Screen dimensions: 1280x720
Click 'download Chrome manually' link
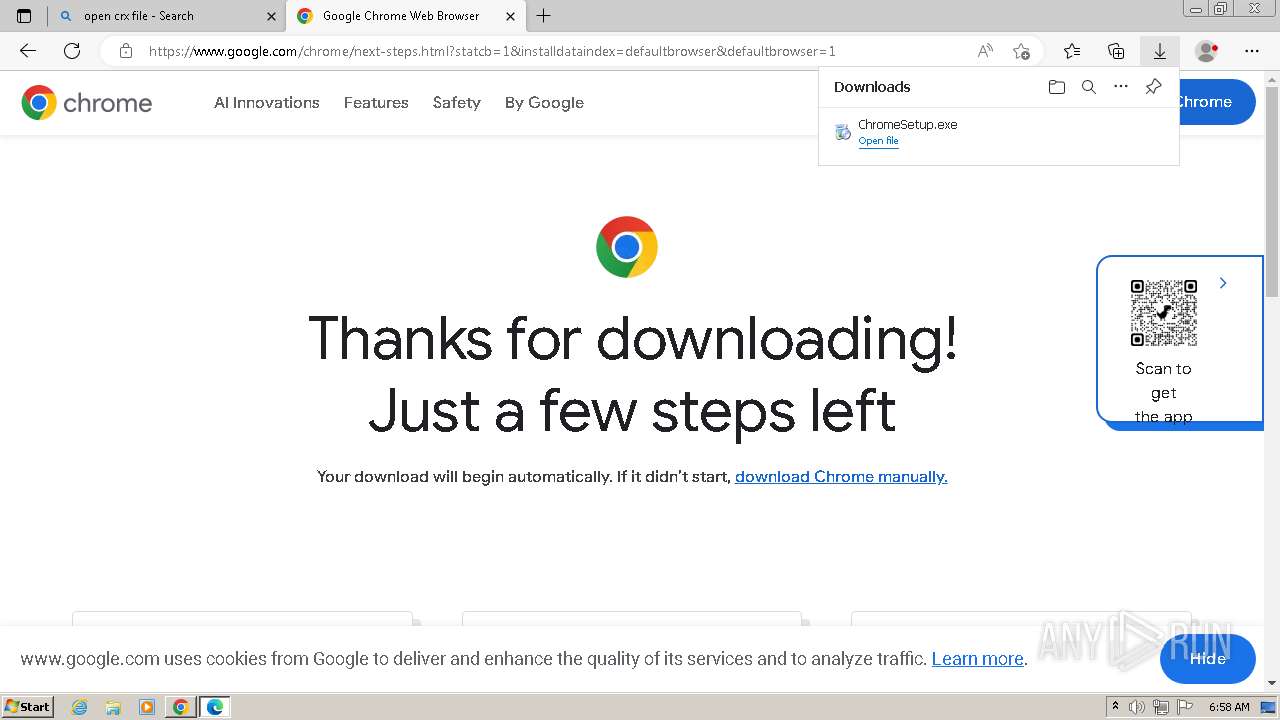tap(841, 477)
